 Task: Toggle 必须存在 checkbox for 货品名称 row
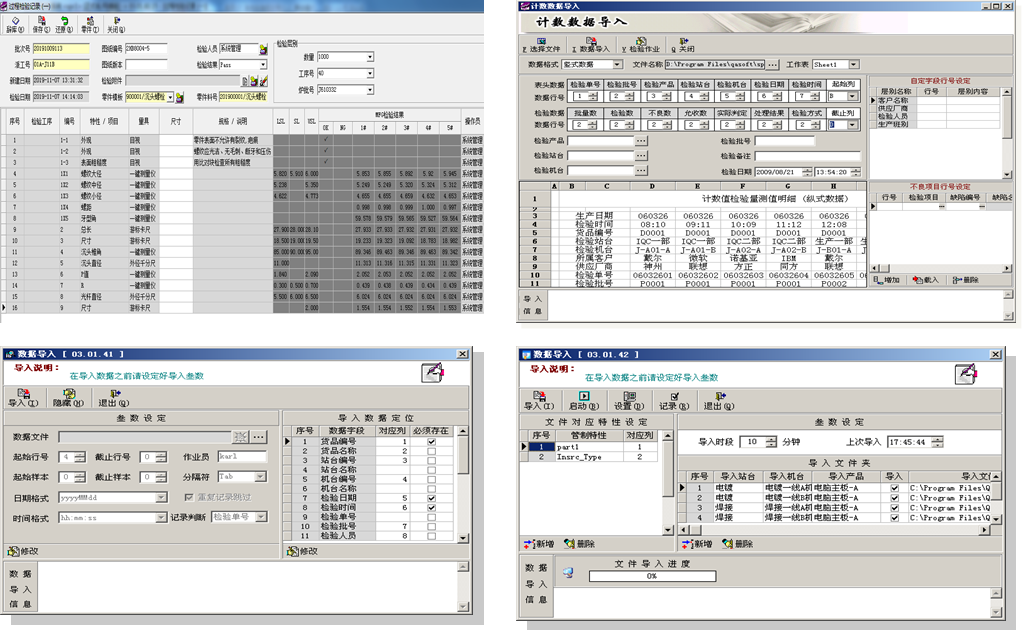[431, 451]
